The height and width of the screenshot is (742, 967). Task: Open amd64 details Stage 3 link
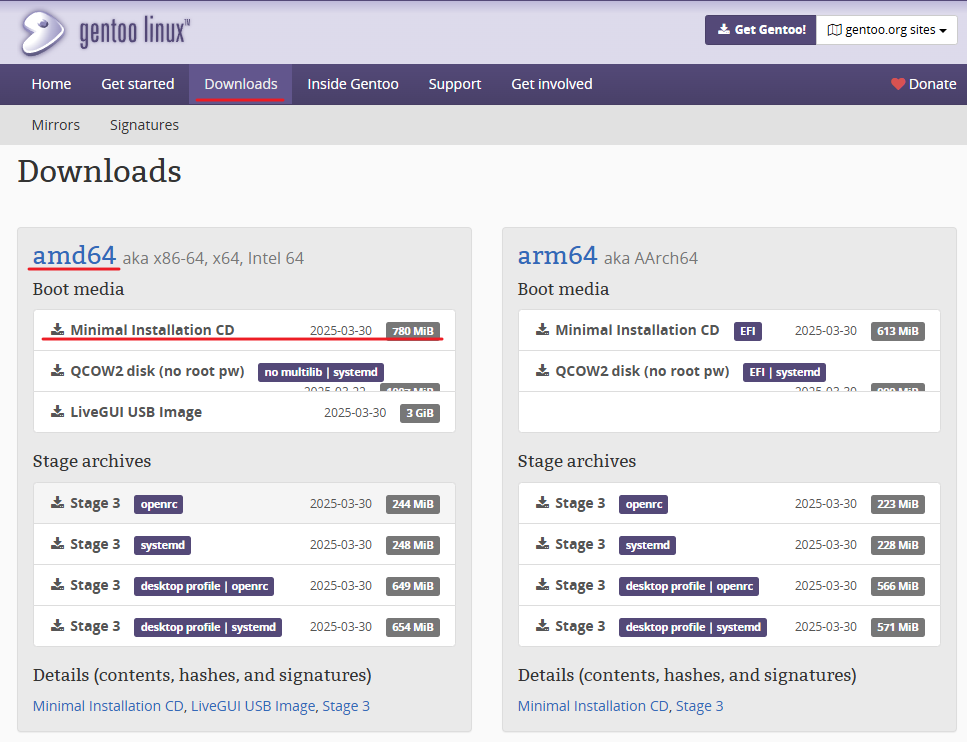click(346, 706)
